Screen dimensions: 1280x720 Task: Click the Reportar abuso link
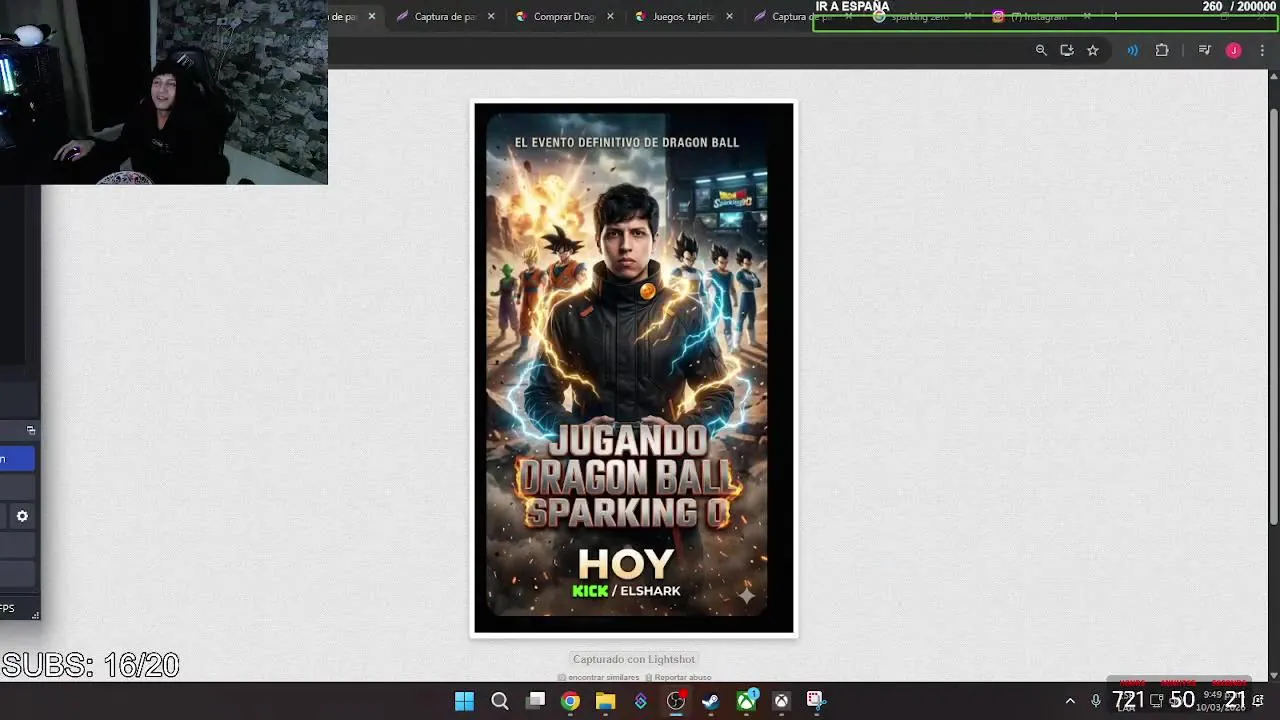(682, 678)
